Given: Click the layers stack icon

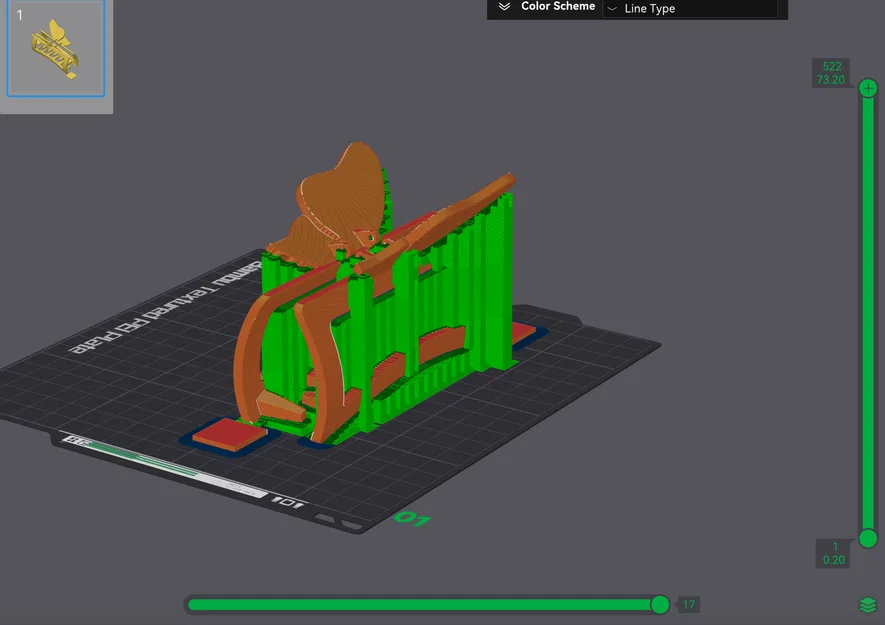Looking at the screenshot, I should tap(868, 605).
